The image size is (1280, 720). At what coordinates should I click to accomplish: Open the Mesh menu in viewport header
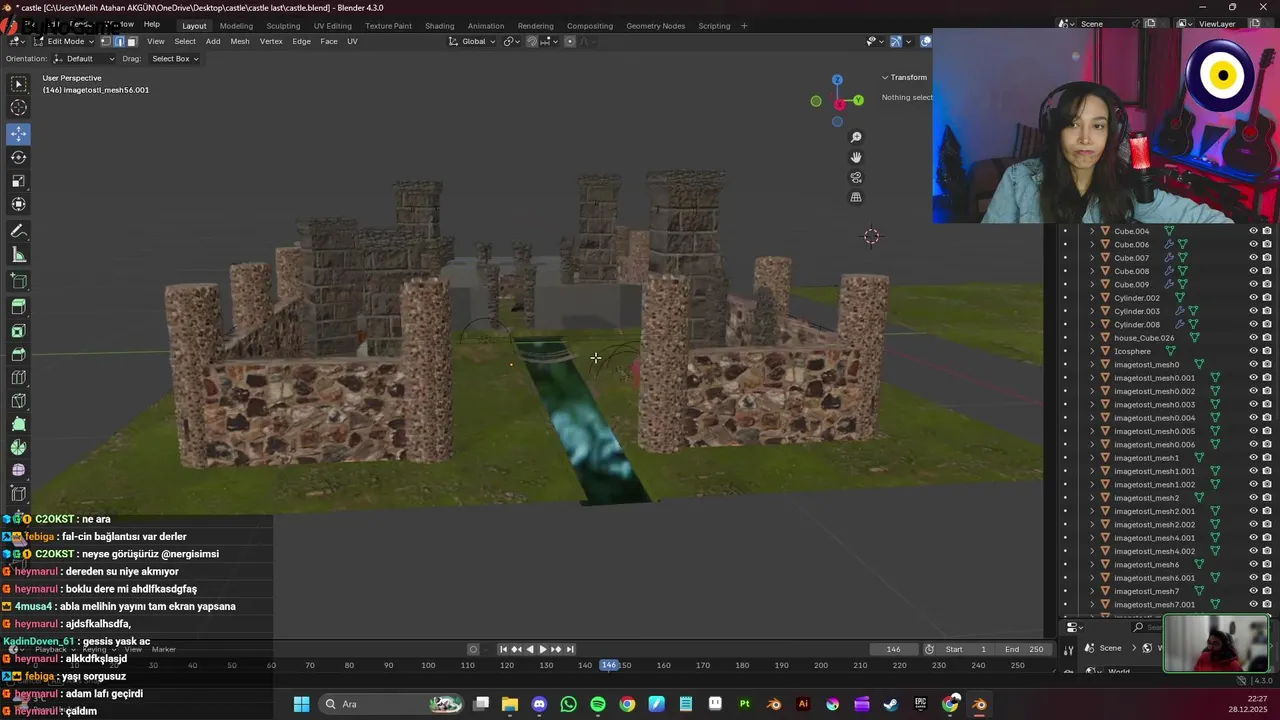[240, 41]
